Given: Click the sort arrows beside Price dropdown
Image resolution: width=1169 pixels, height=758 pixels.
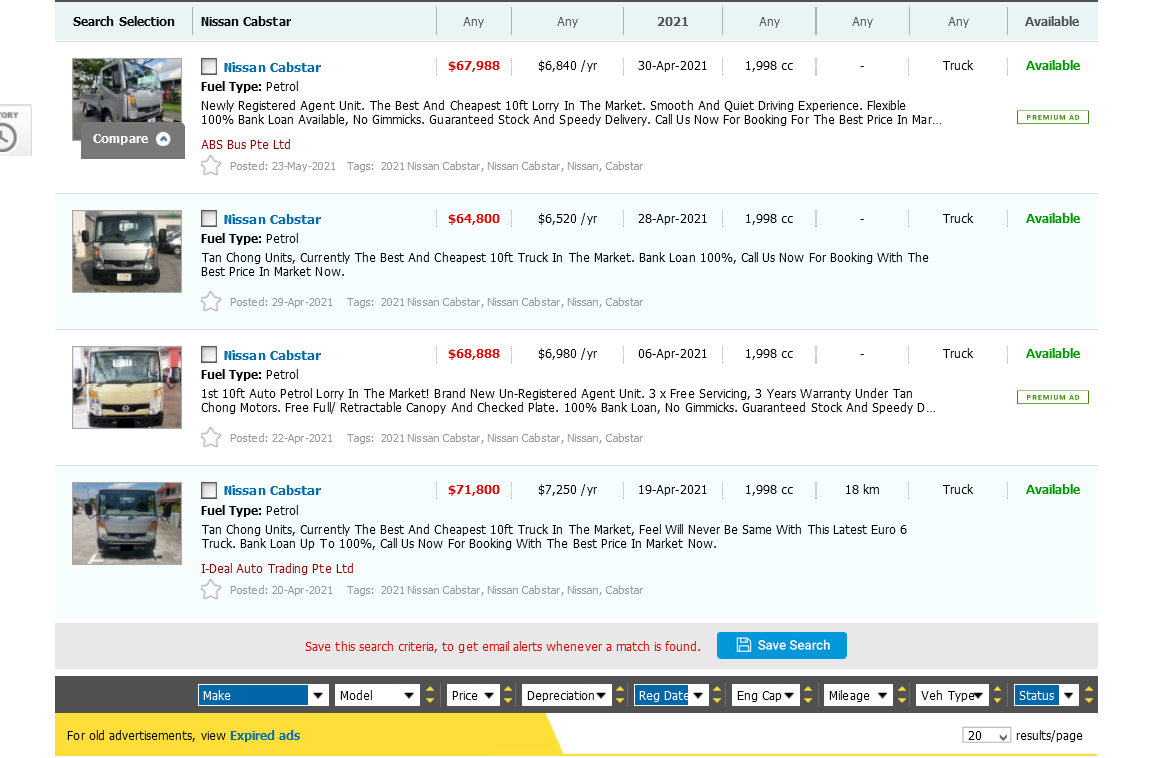Looking at the screenshot, I should [511, 696].
